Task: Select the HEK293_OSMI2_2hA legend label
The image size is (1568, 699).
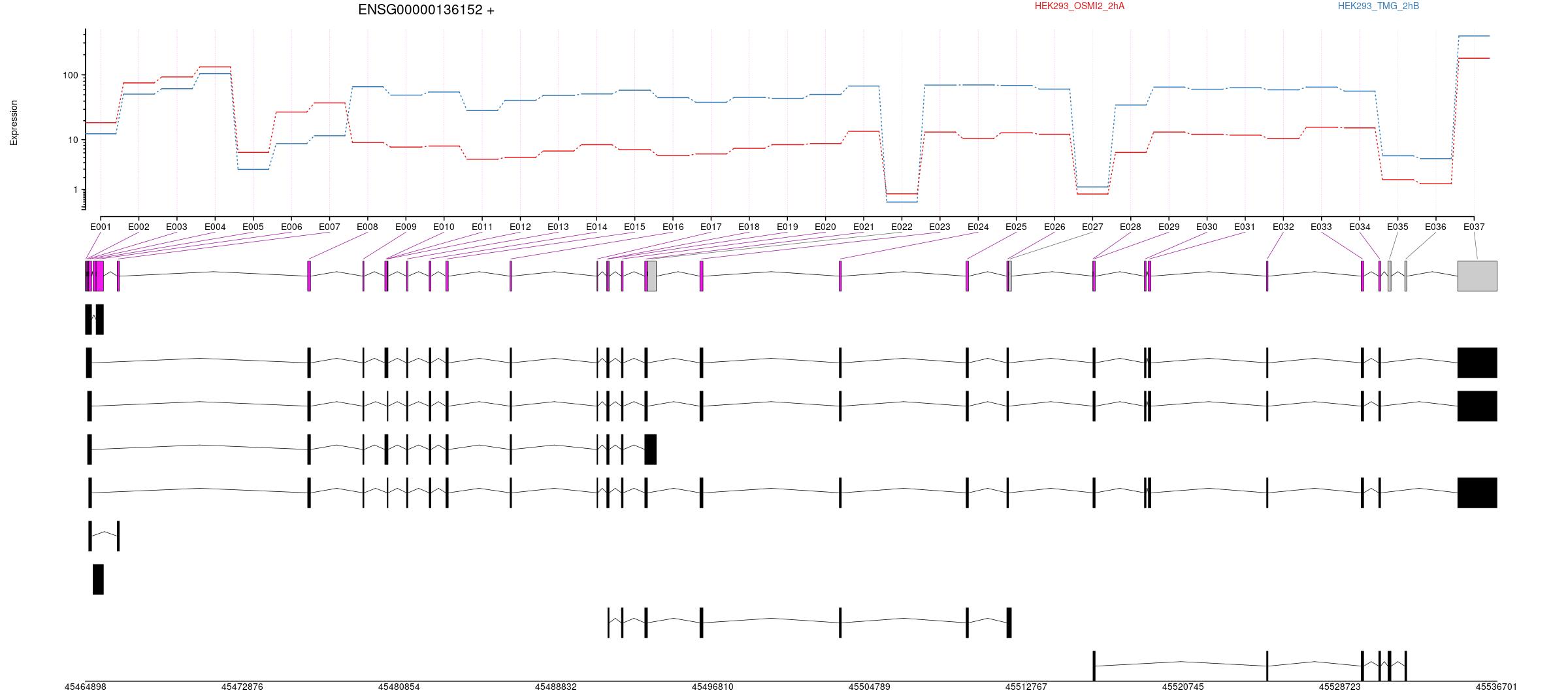Action: pos(1080,6)
